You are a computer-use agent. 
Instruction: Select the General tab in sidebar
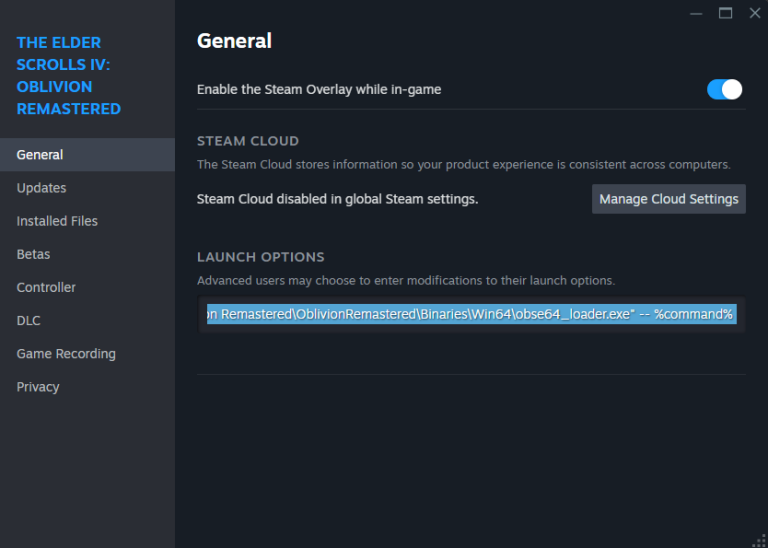(40, 155)
